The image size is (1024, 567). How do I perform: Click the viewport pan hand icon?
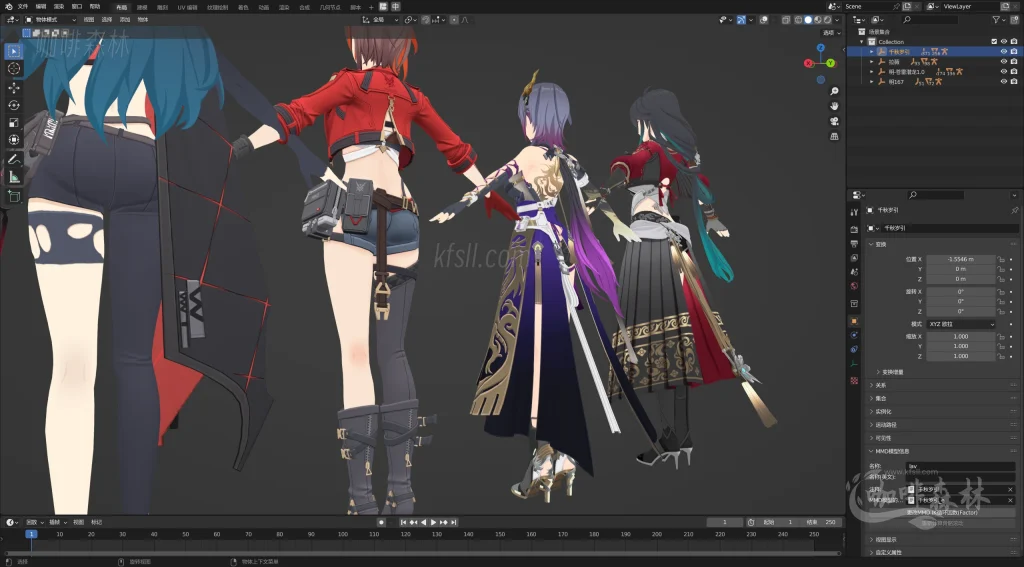click(x=834, y=106)
